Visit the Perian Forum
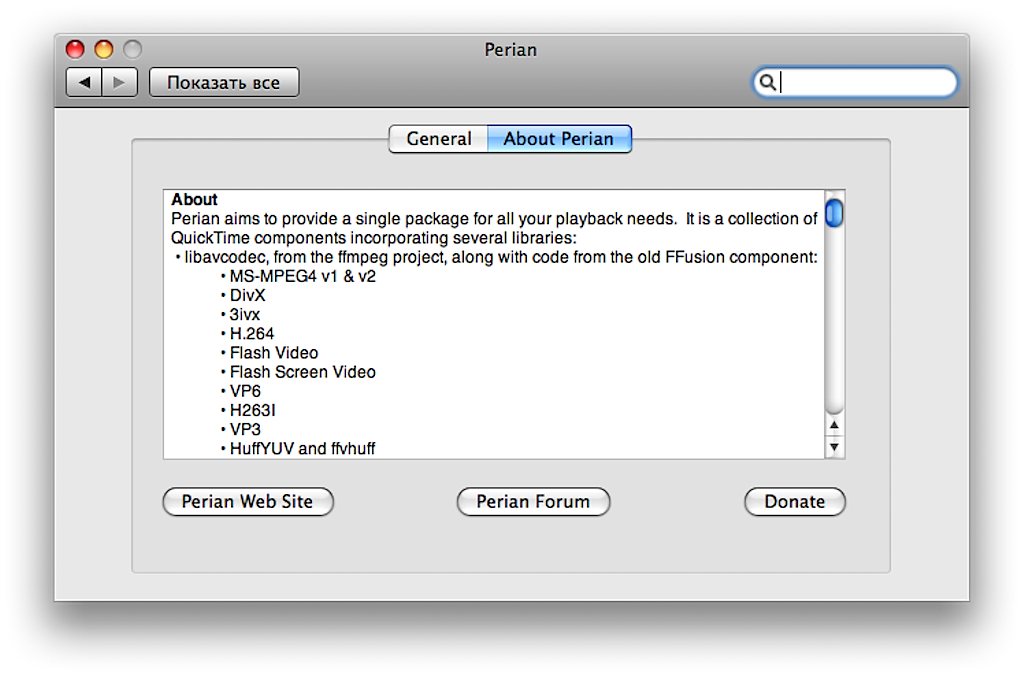 click(533, 502)
